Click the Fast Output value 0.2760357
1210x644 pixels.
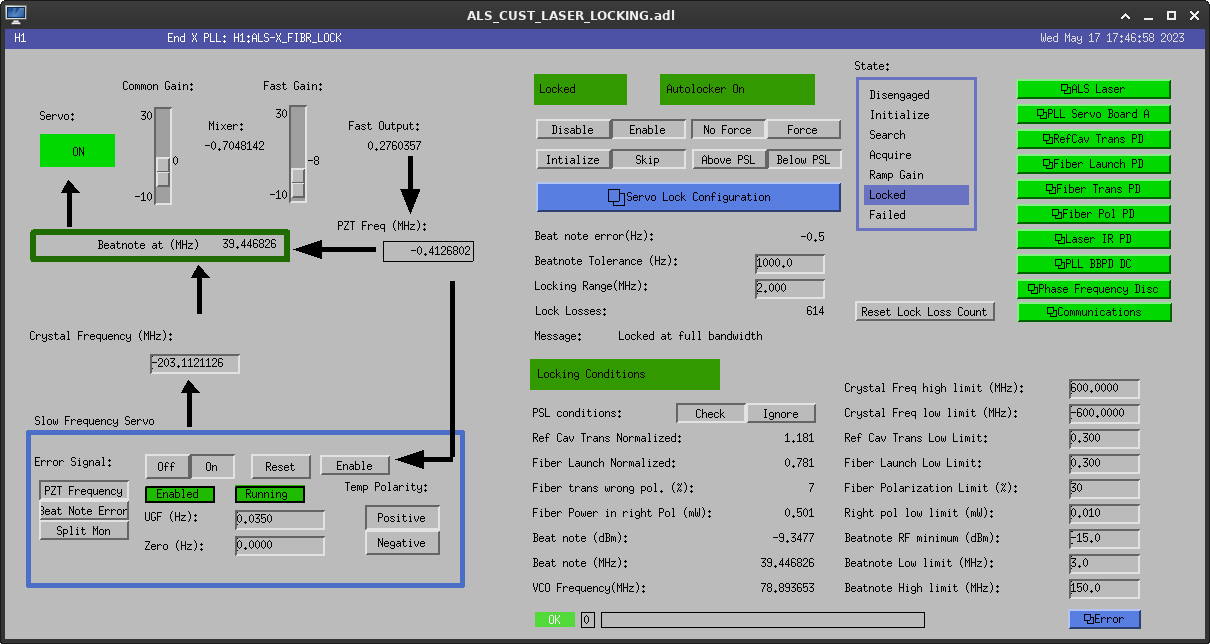(394, 146)
